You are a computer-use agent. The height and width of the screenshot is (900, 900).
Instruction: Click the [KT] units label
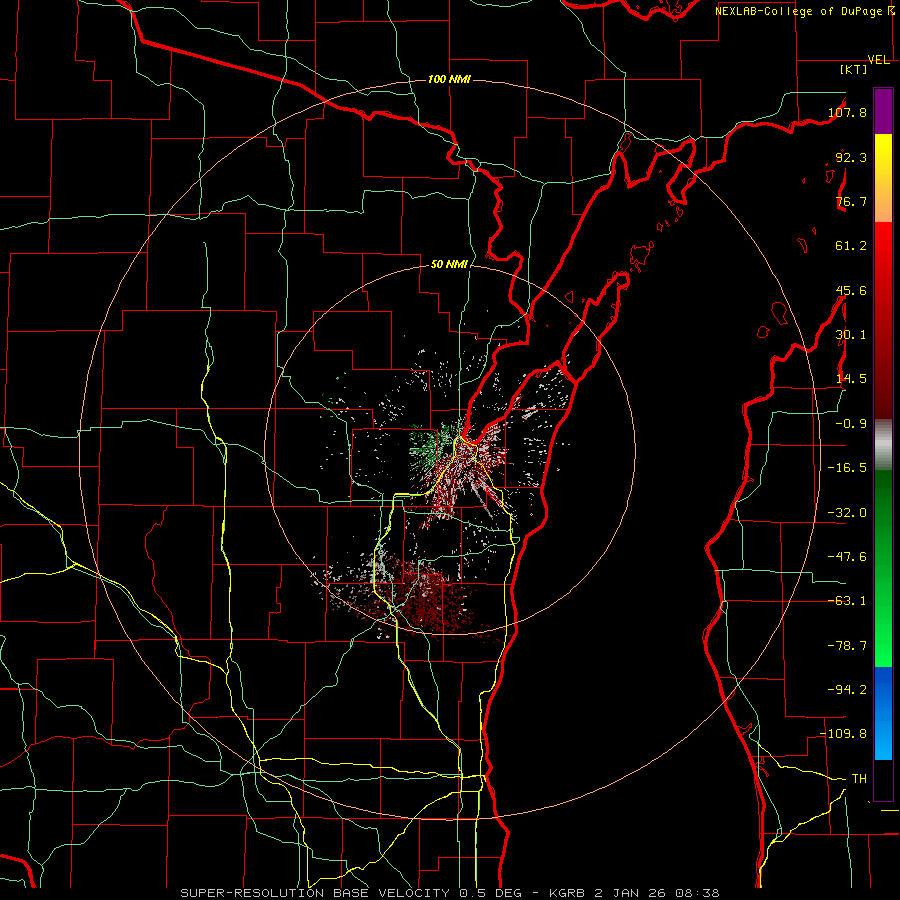coord(854,69)
